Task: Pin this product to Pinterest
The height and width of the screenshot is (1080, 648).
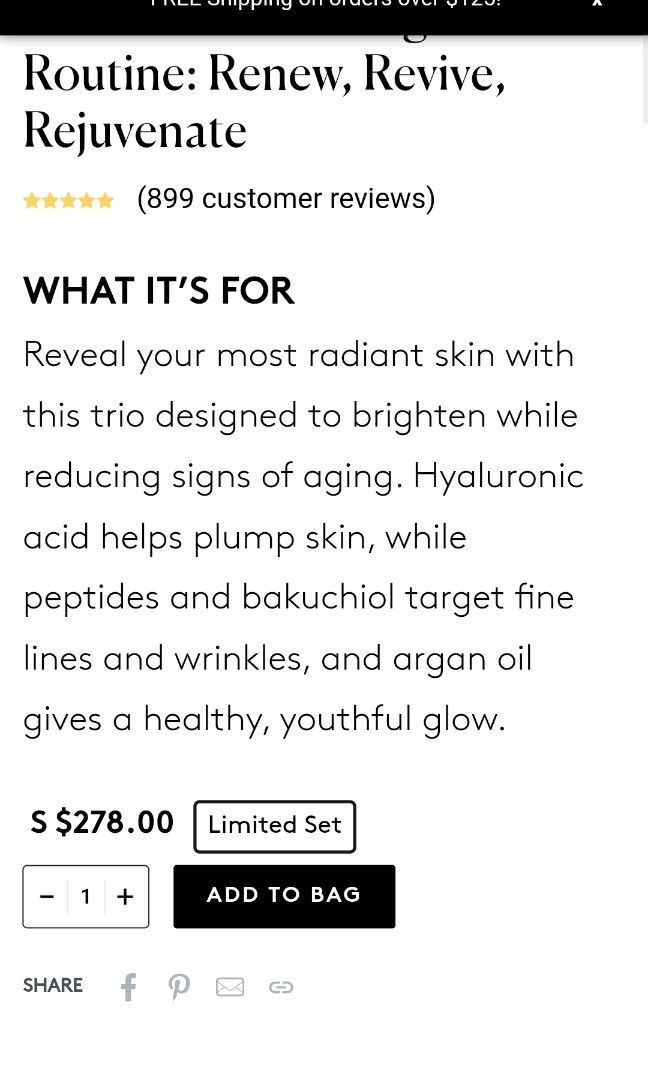Action: coord(179,987)
